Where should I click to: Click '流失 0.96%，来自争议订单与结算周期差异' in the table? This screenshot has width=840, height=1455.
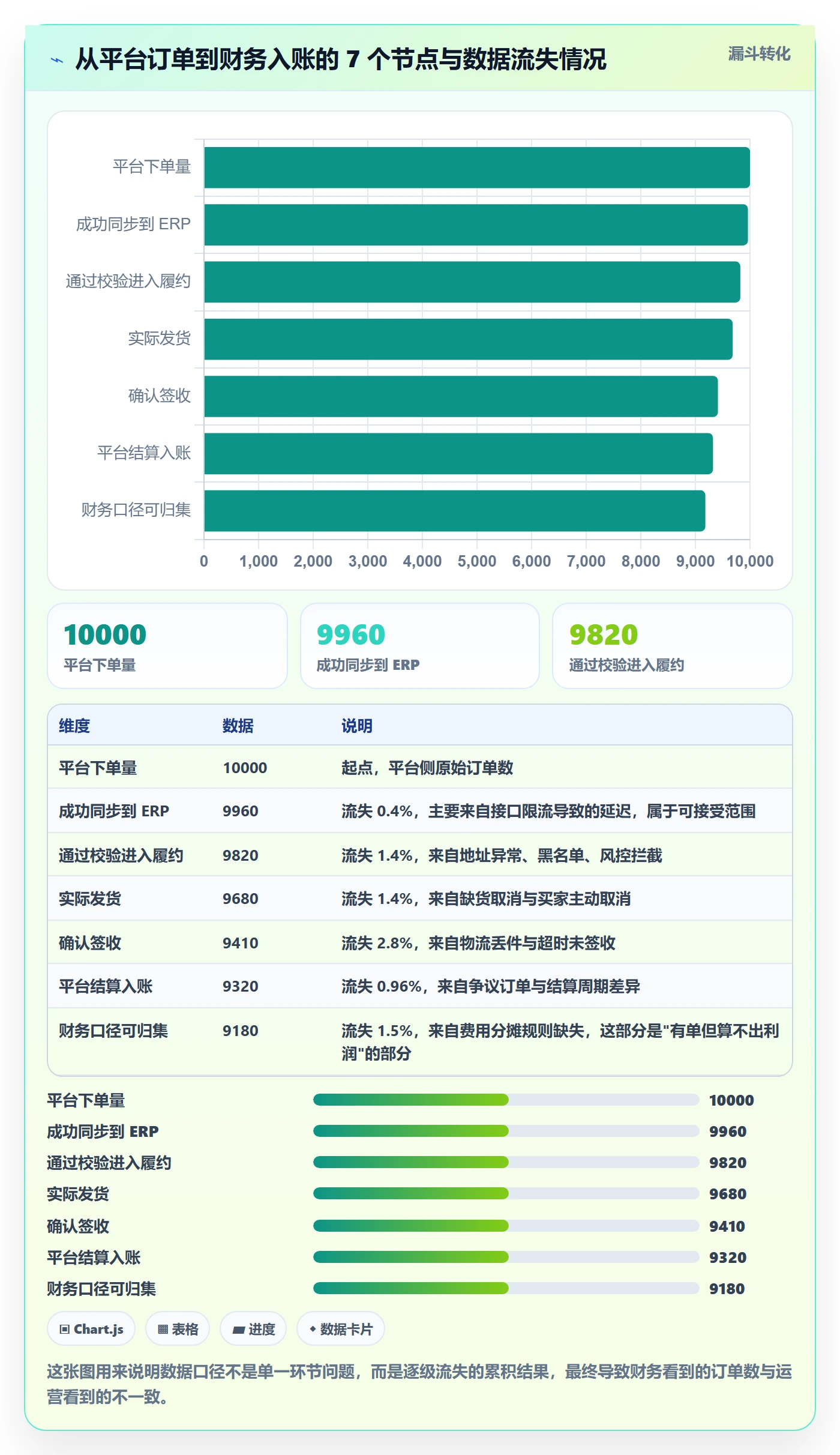[491, 986]
